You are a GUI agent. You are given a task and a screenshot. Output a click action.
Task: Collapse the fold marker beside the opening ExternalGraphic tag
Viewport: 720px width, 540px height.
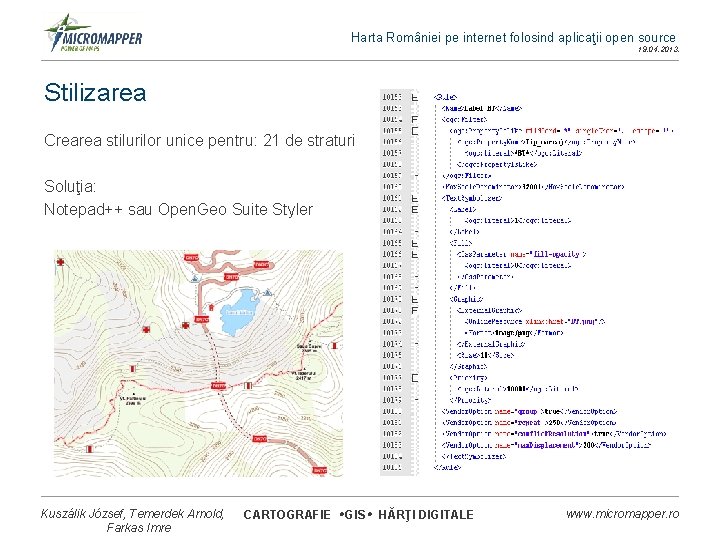[x=415, y=311]
